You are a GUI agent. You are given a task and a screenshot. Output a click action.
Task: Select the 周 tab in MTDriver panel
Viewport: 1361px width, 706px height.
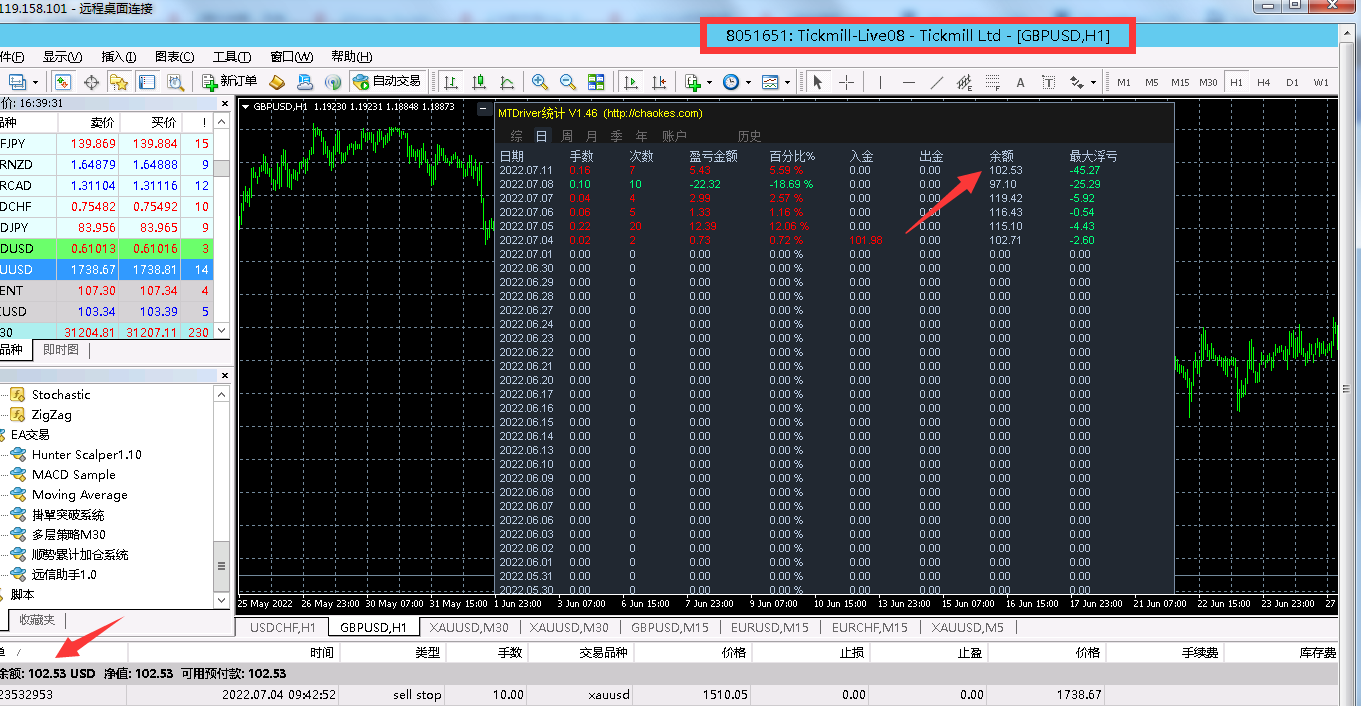click(x=567, y=136)
